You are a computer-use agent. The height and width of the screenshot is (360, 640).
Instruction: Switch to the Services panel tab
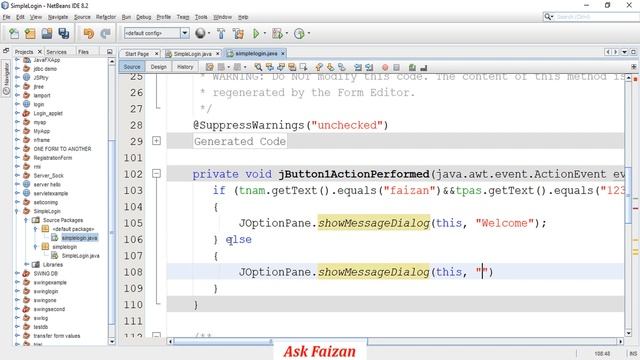tap(56, 52)
